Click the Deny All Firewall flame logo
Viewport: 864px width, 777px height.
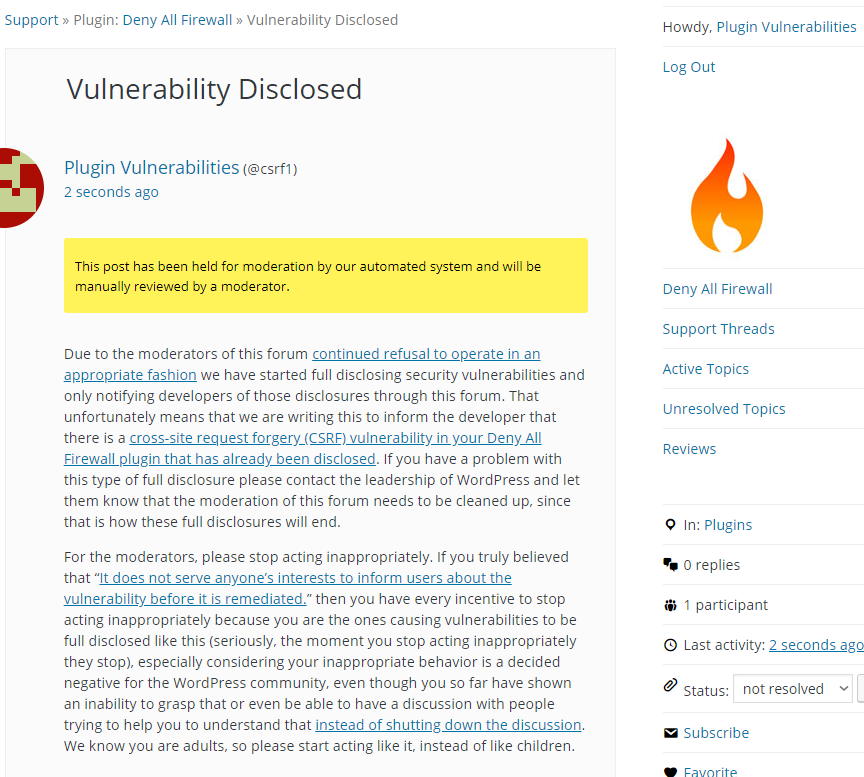[727, 195]
